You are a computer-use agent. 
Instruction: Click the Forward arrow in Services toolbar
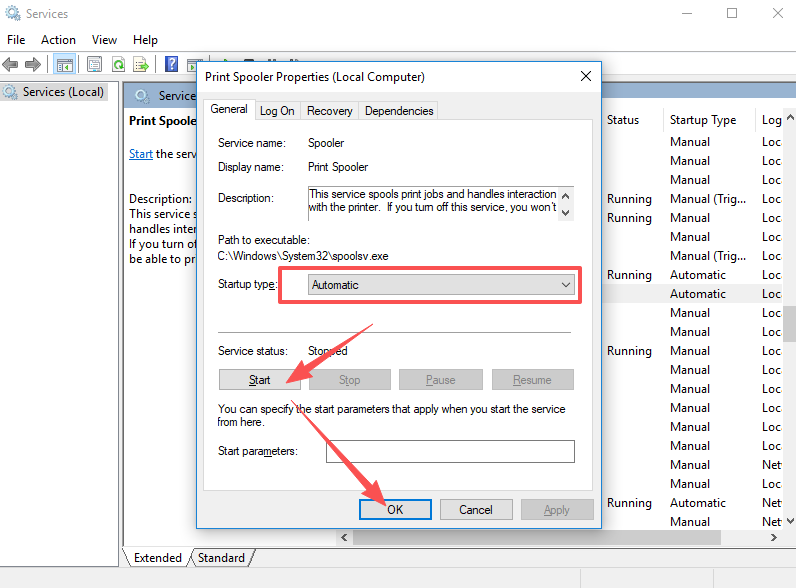tap(32, 64)
